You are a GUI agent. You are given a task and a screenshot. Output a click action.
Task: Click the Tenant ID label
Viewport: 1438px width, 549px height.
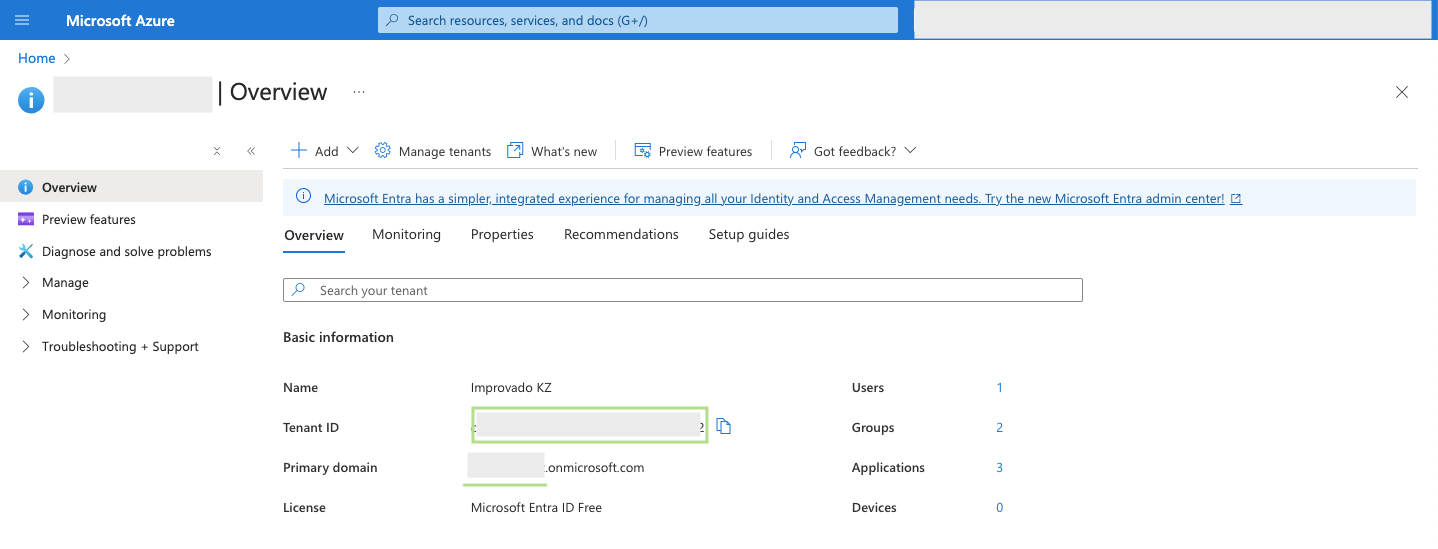[x=311, y=427]
